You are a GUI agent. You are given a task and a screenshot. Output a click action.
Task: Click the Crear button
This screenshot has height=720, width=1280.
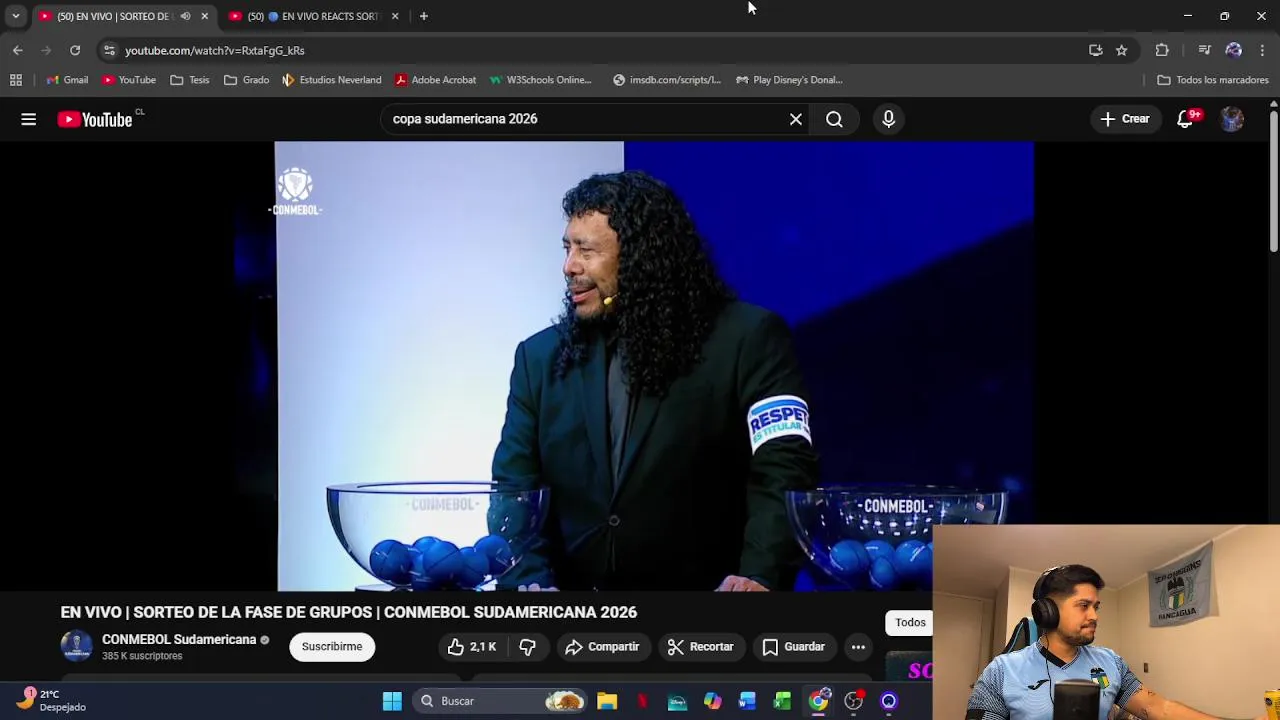(x=1125, y=119)
